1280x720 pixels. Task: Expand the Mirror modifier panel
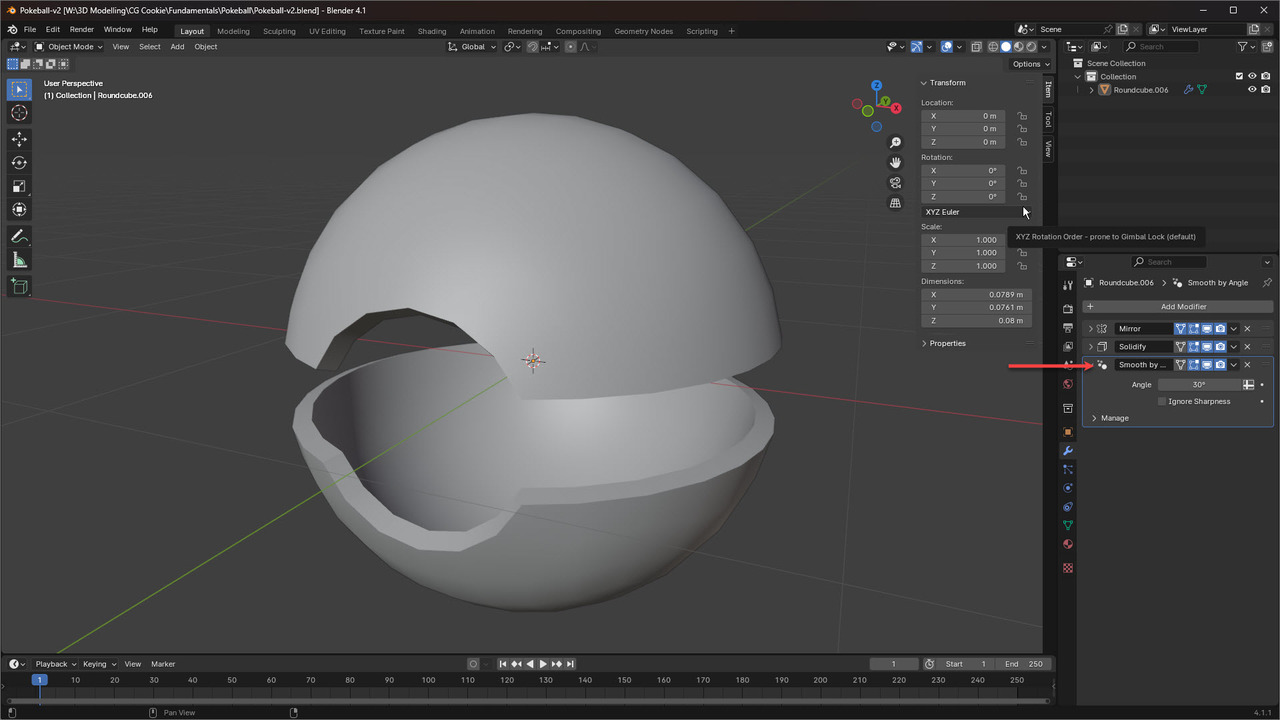pos(1090,329)
